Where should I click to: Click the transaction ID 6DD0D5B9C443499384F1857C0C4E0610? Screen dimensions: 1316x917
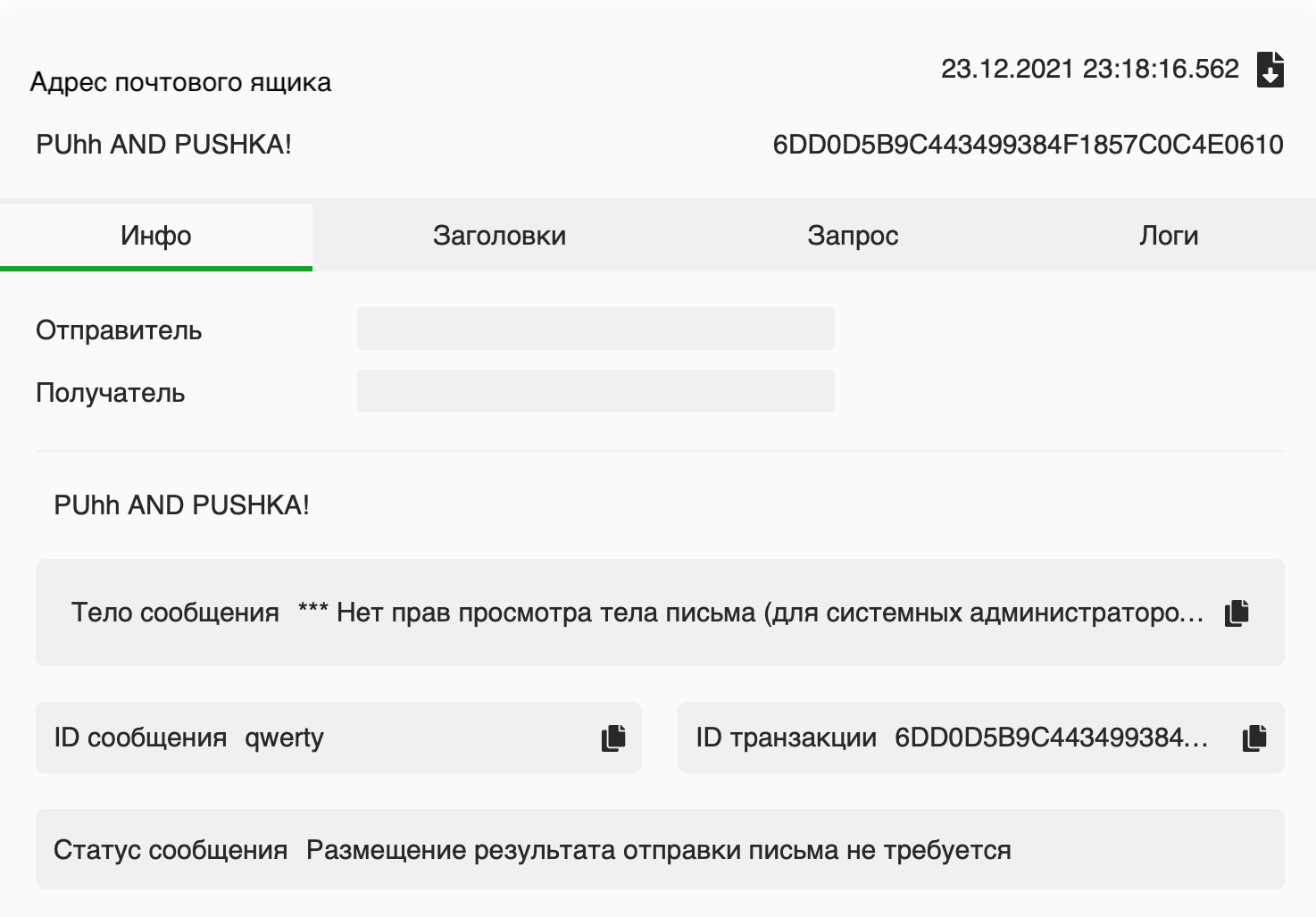pyautogui.click(x=1029, y=143)
